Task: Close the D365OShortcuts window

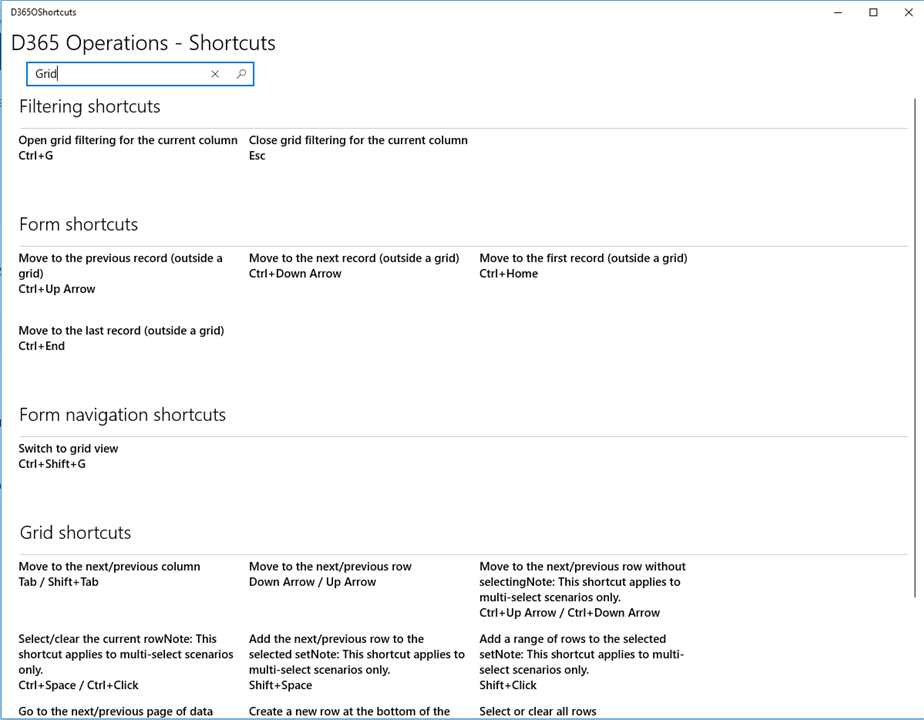Action: tap(909, 12)
